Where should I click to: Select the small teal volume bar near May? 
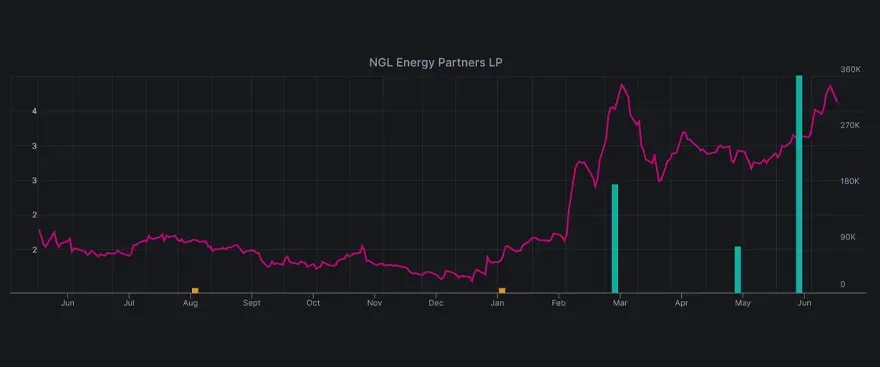[738, 269]
